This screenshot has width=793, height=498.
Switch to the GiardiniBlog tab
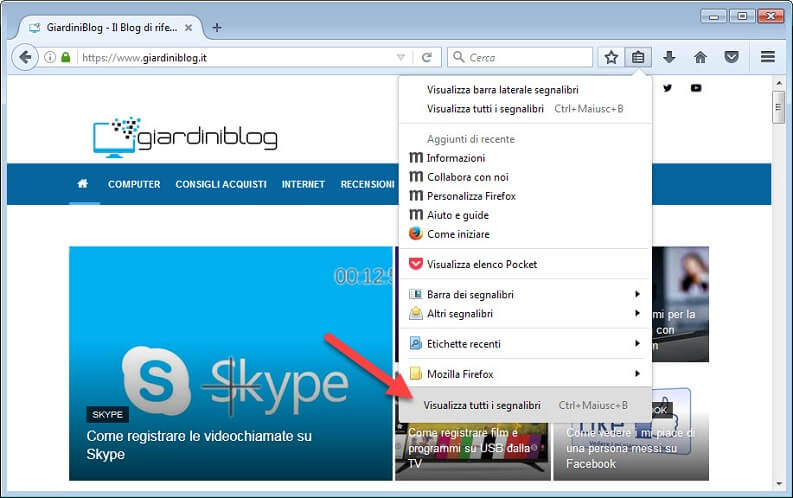[111, 28]
